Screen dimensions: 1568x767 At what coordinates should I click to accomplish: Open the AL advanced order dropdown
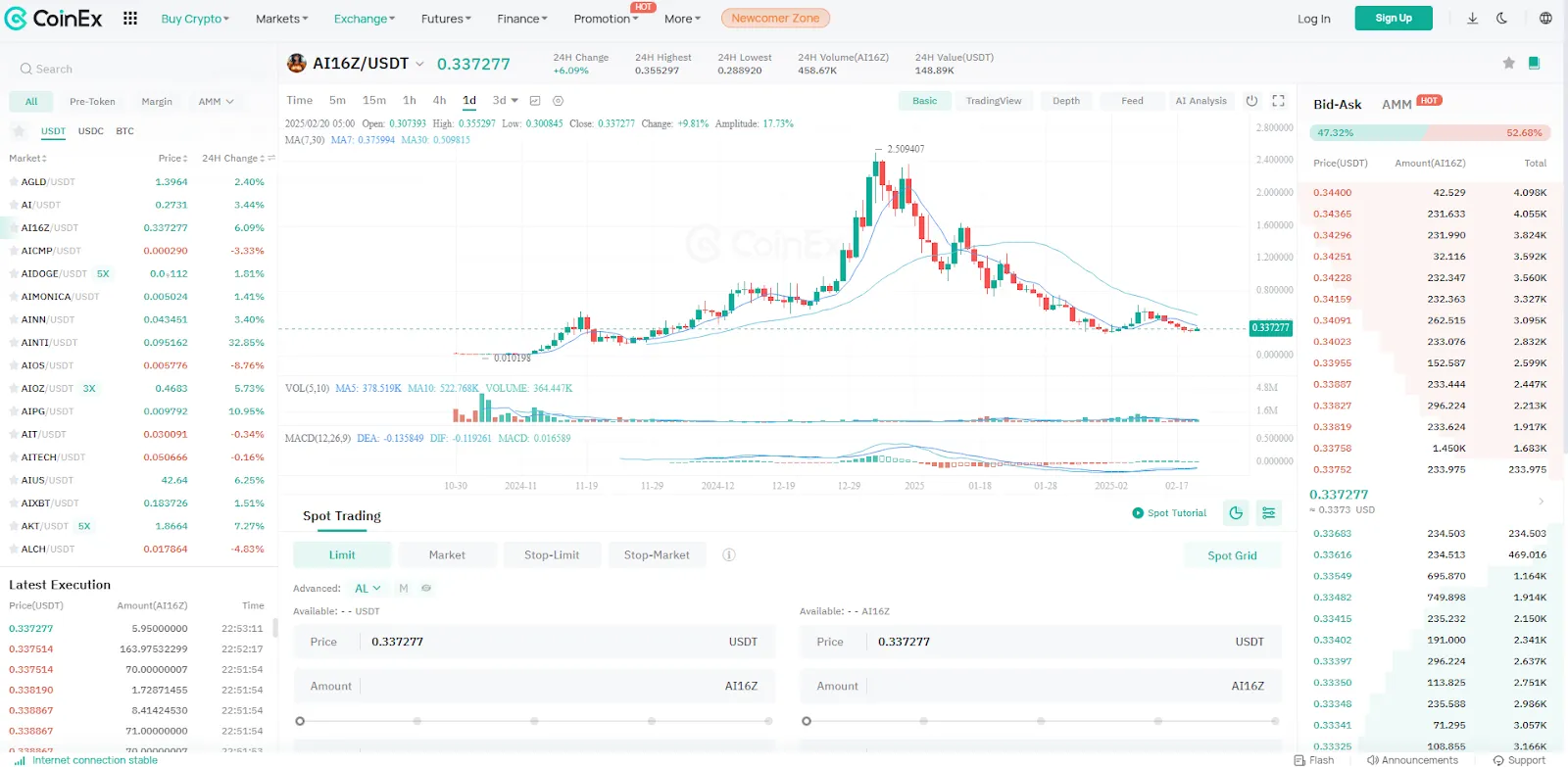pos(367,589)
